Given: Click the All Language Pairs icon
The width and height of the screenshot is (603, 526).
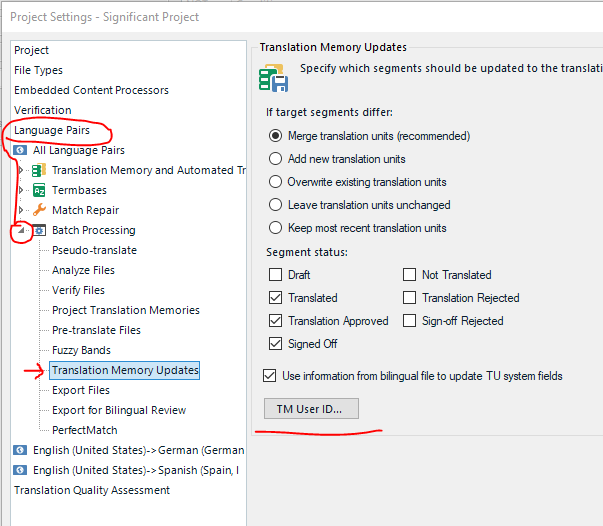Looking at the screenshot, I should (20, 150).
